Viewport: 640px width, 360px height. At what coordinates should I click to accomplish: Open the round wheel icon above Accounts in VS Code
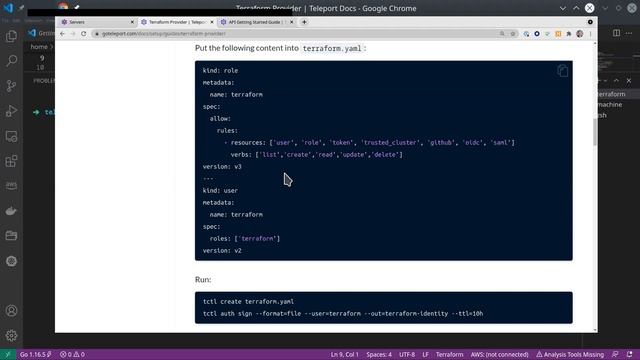pyautogui.click(x=11, y=261)
